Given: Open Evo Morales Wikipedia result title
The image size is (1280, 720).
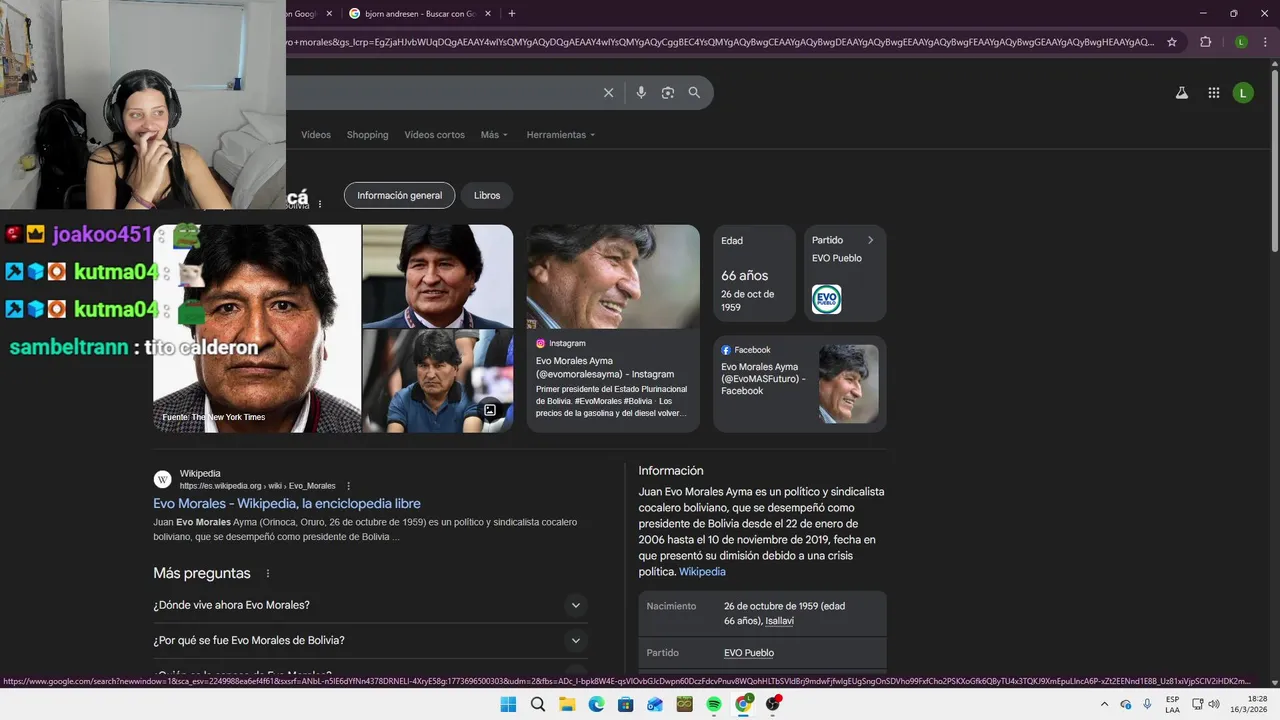Looking at the screenshot, I should pos(287,504).
